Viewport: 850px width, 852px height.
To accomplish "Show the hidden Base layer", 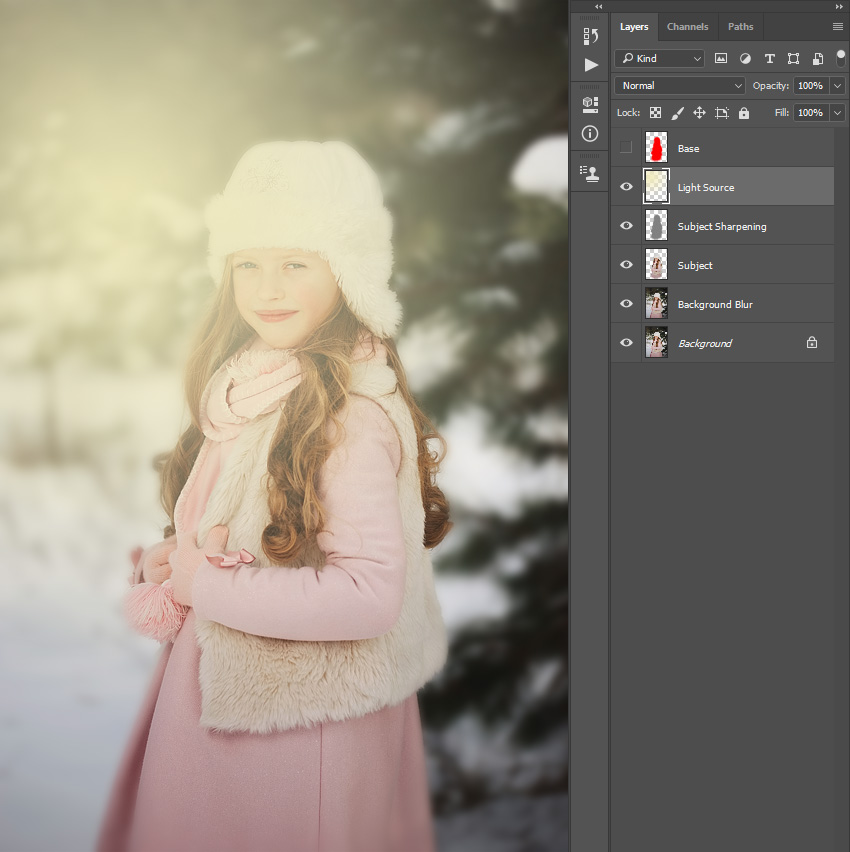I will pyautogui.click(x=626, y=147).
